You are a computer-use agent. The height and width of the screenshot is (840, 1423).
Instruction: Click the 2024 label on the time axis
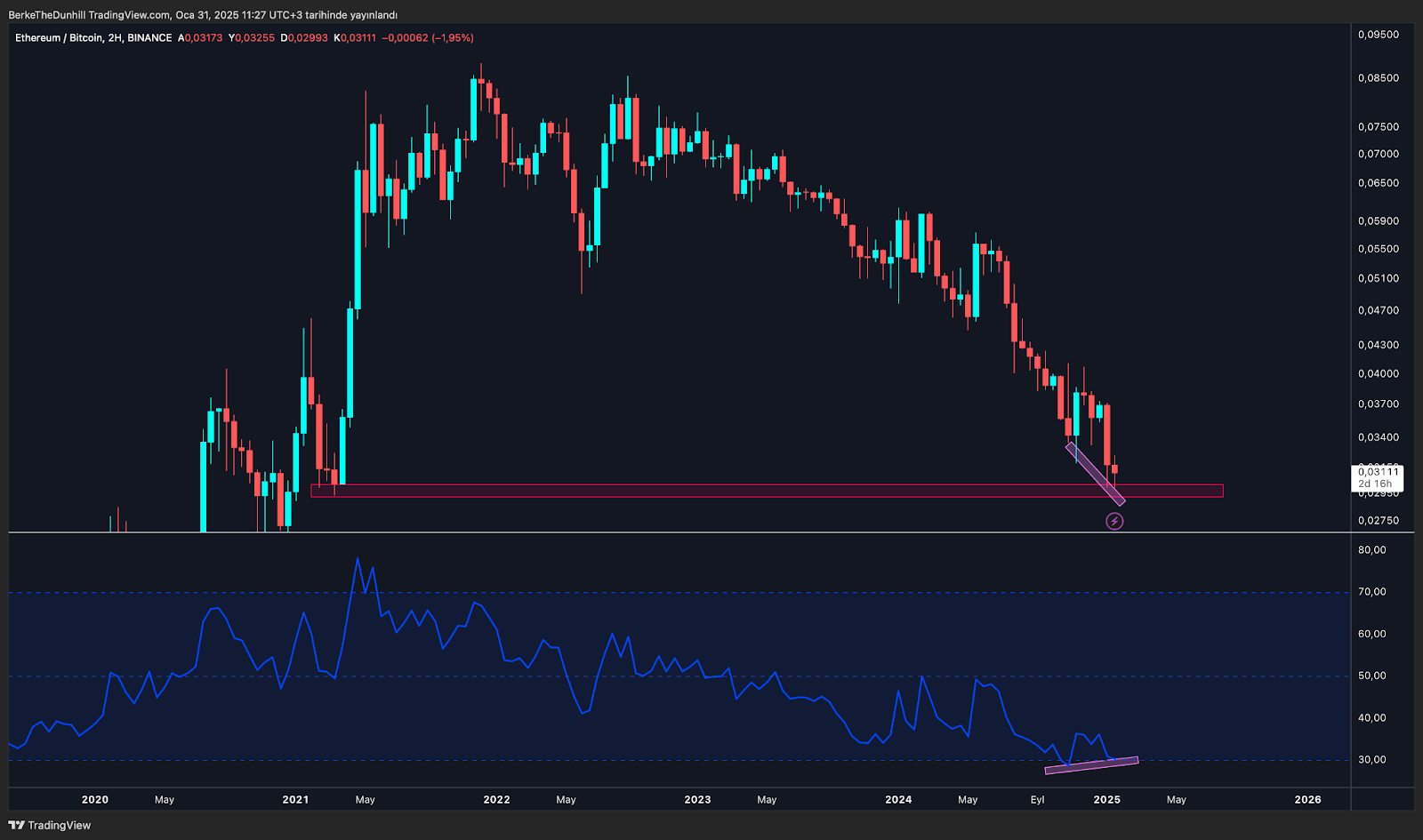coord(898,800)
